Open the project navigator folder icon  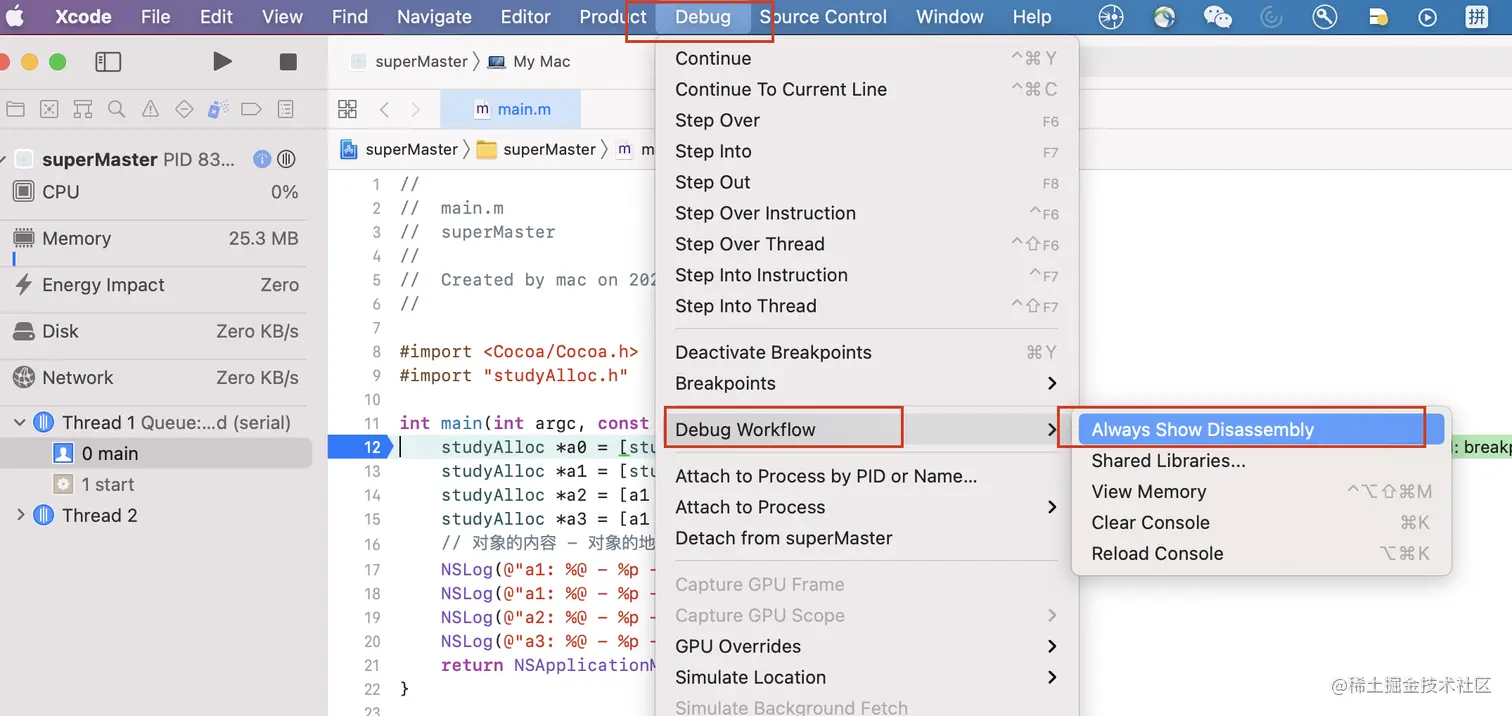coord(15,109)
